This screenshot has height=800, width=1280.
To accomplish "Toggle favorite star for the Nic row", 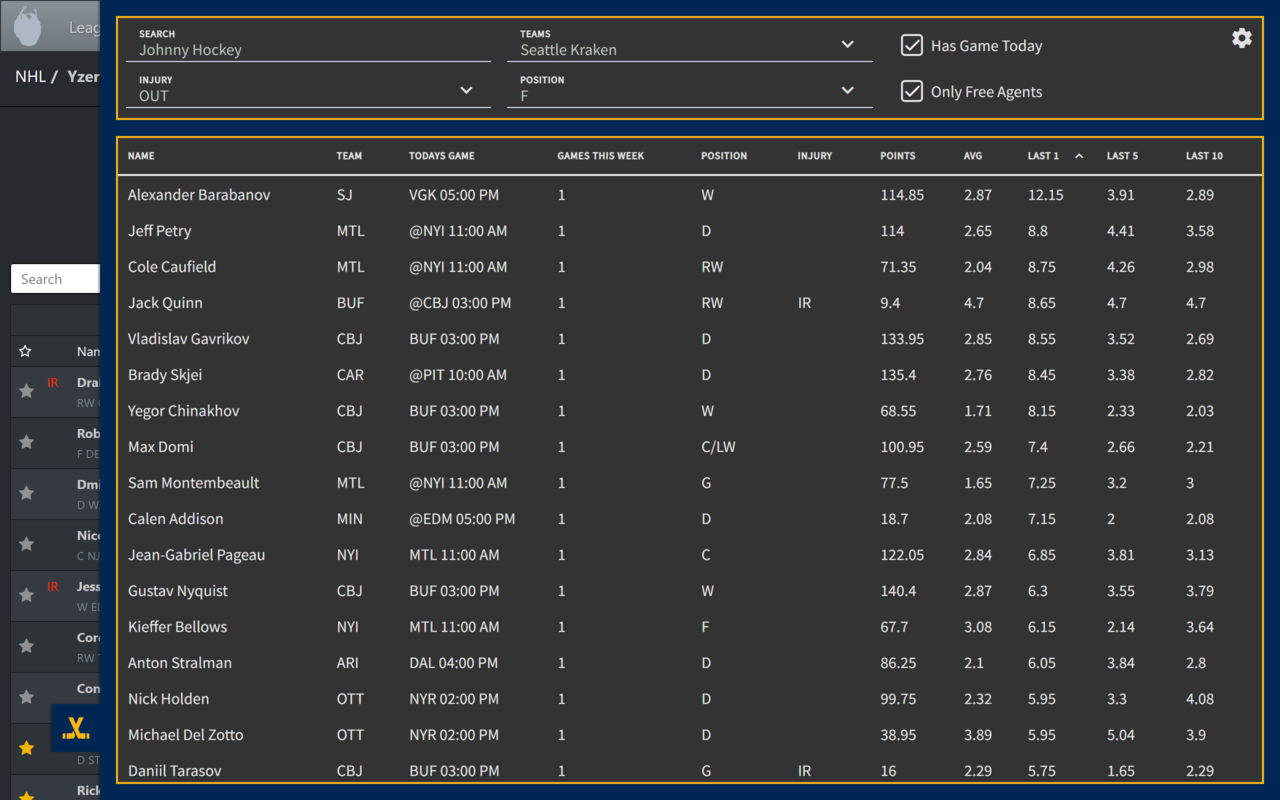I will tap(27, 544).
